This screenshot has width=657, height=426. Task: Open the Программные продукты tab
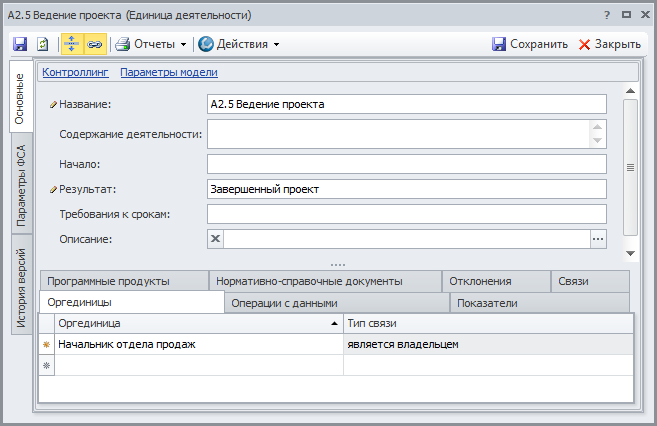(x=108, y=281)
